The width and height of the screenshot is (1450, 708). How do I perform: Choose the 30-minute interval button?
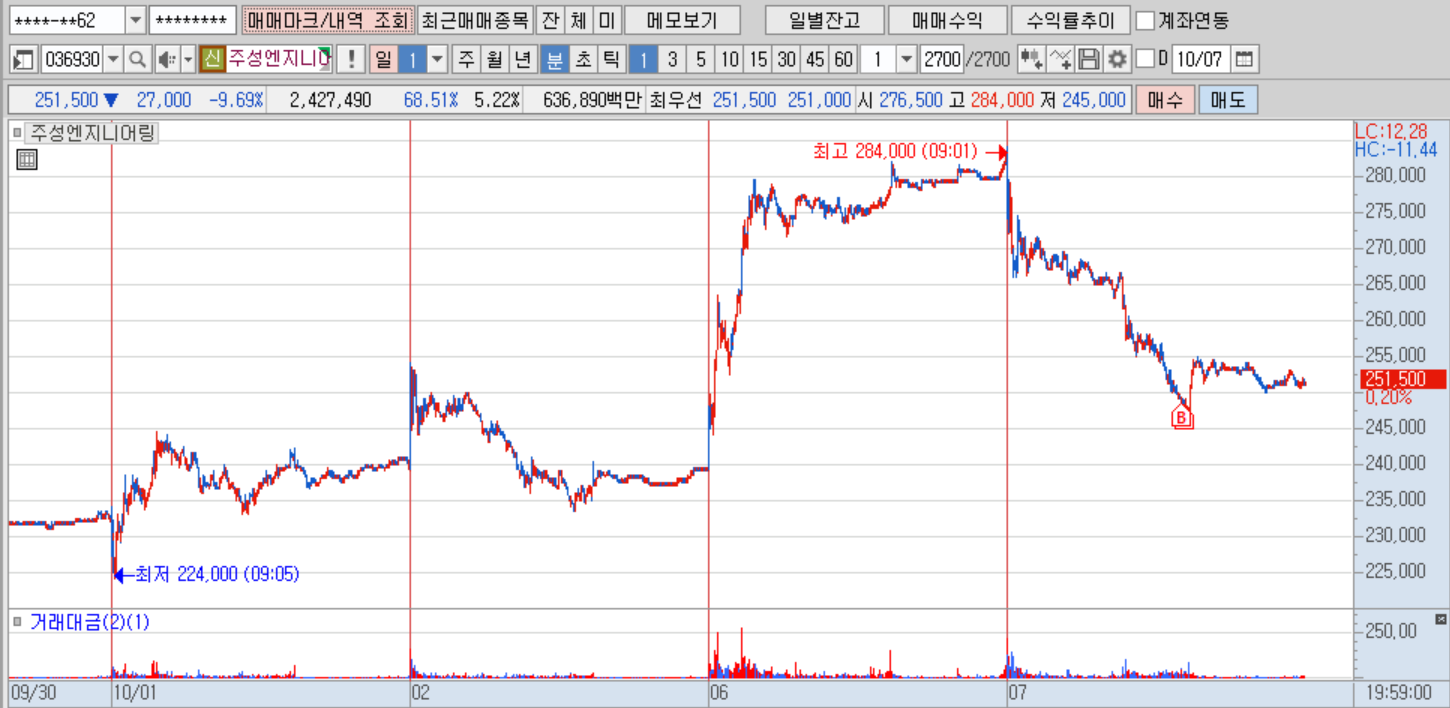[787, 59]
